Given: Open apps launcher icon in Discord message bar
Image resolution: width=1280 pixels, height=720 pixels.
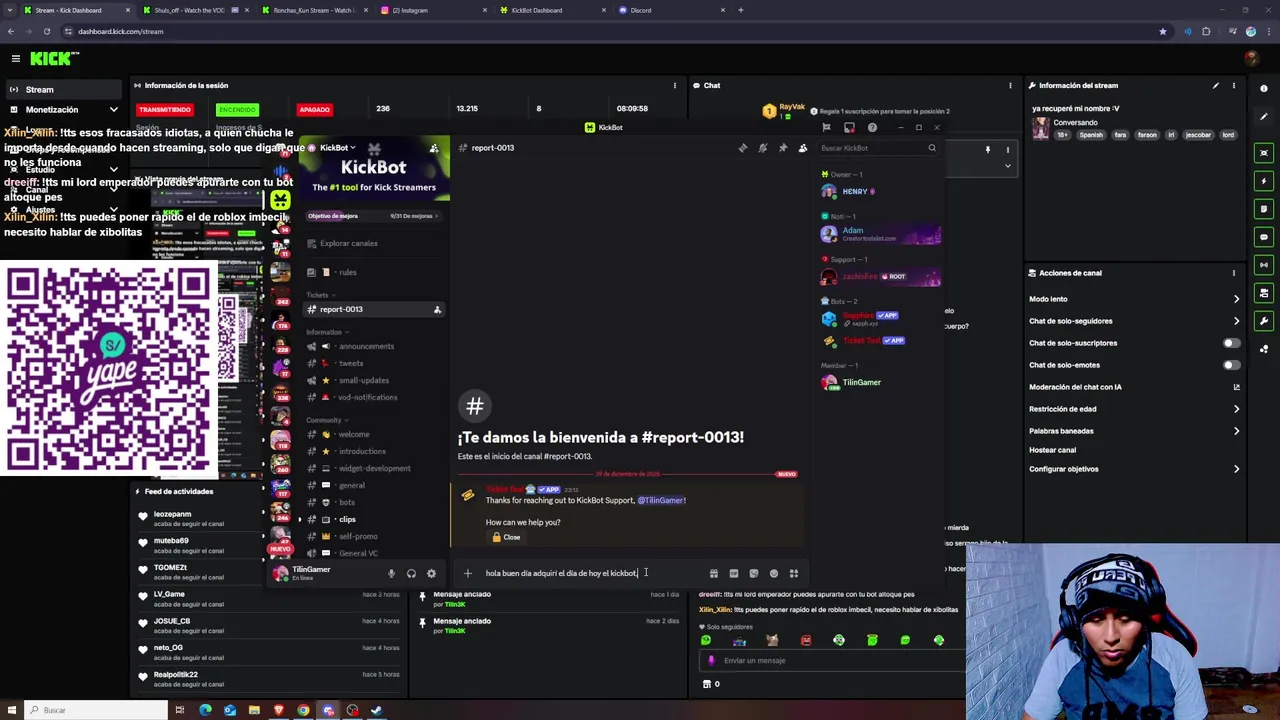Looking at the screenshot, I should click(794, 574).
